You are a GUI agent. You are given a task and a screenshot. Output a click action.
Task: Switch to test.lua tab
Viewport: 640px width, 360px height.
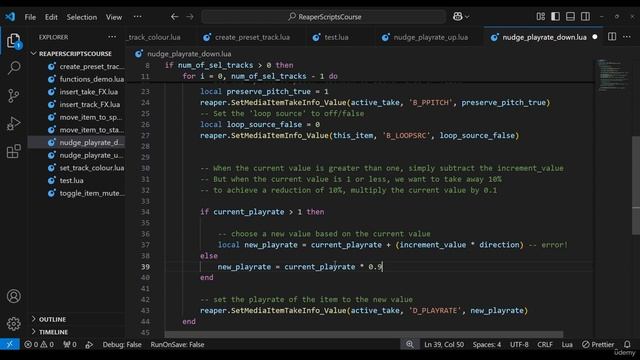point(336,37)
